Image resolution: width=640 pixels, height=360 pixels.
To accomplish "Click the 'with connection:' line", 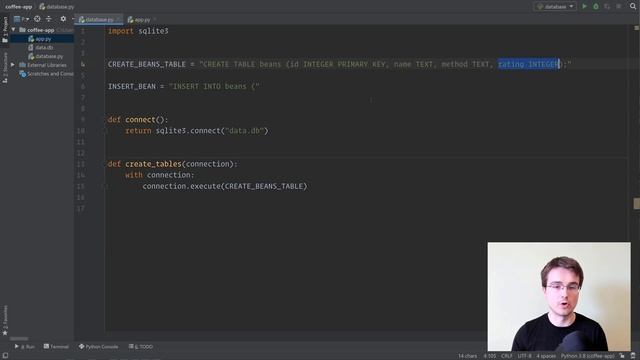I will pyautogui.click(x=160, y=175).
